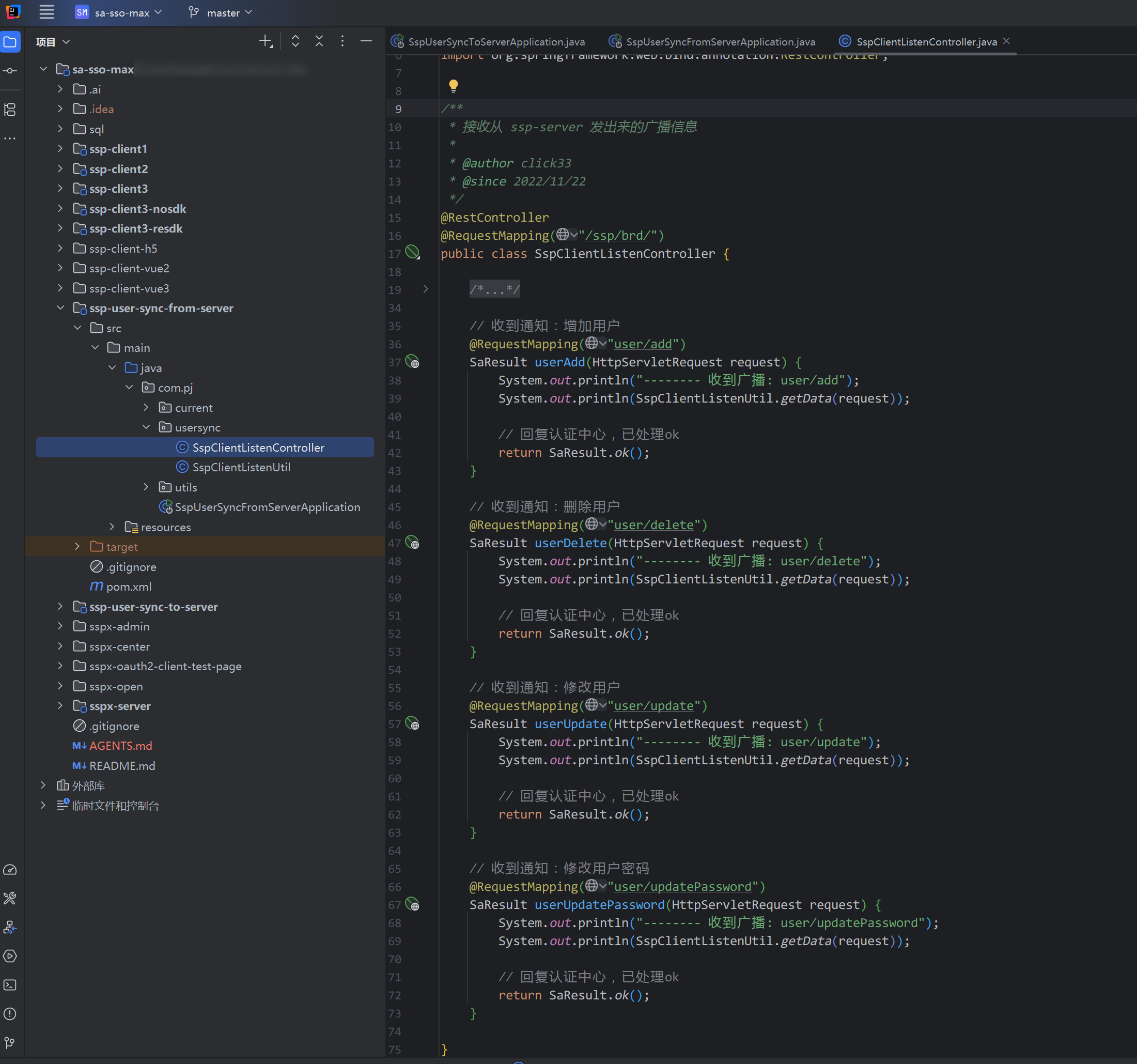1137x1064 pixels.
Task: Click the gutter icon beside class SspClientListenController
Action: [412, 252]
